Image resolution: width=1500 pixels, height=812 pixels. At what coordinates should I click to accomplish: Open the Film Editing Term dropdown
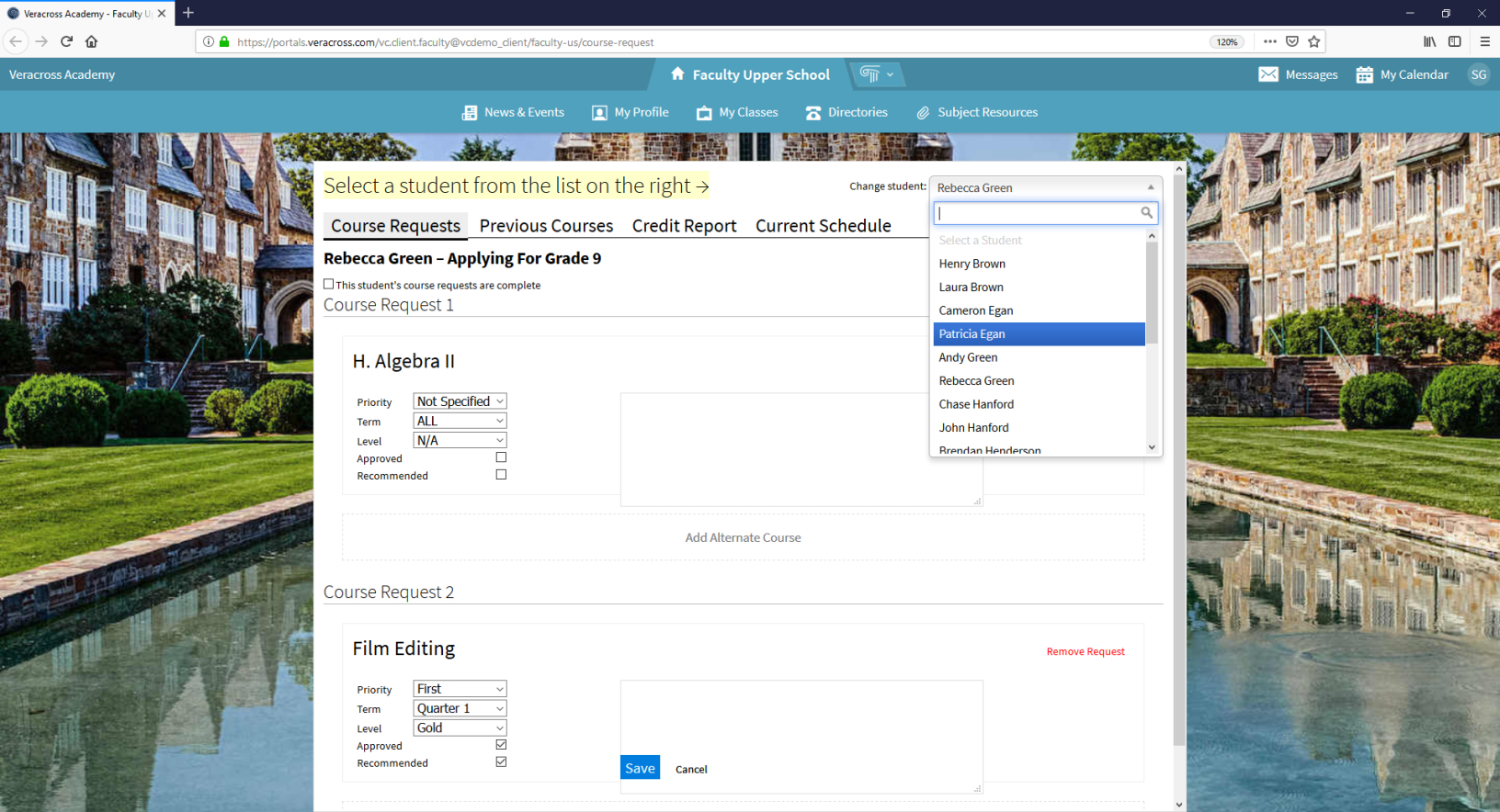(460, 708)
